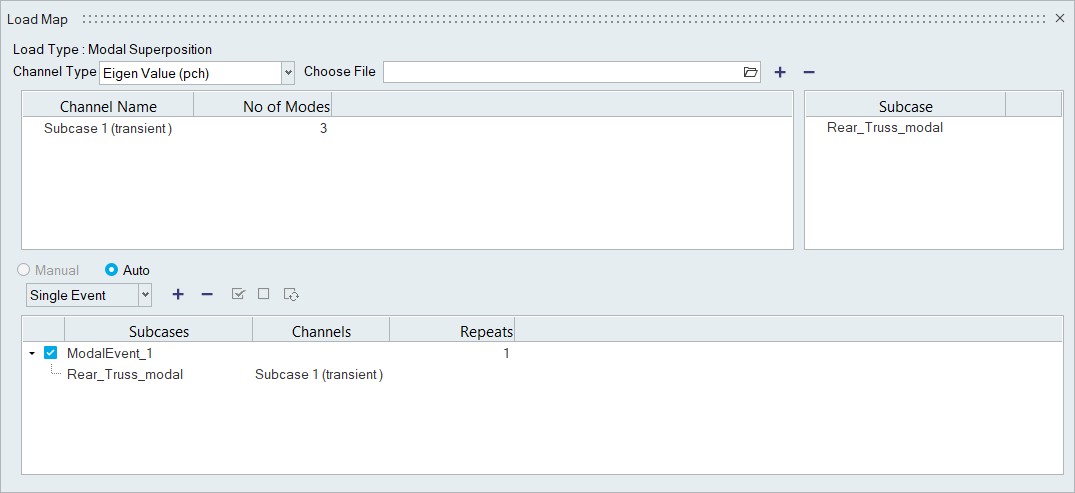Click the Choose File input field
Viewport: 1075px width, 493px height.
562,72
